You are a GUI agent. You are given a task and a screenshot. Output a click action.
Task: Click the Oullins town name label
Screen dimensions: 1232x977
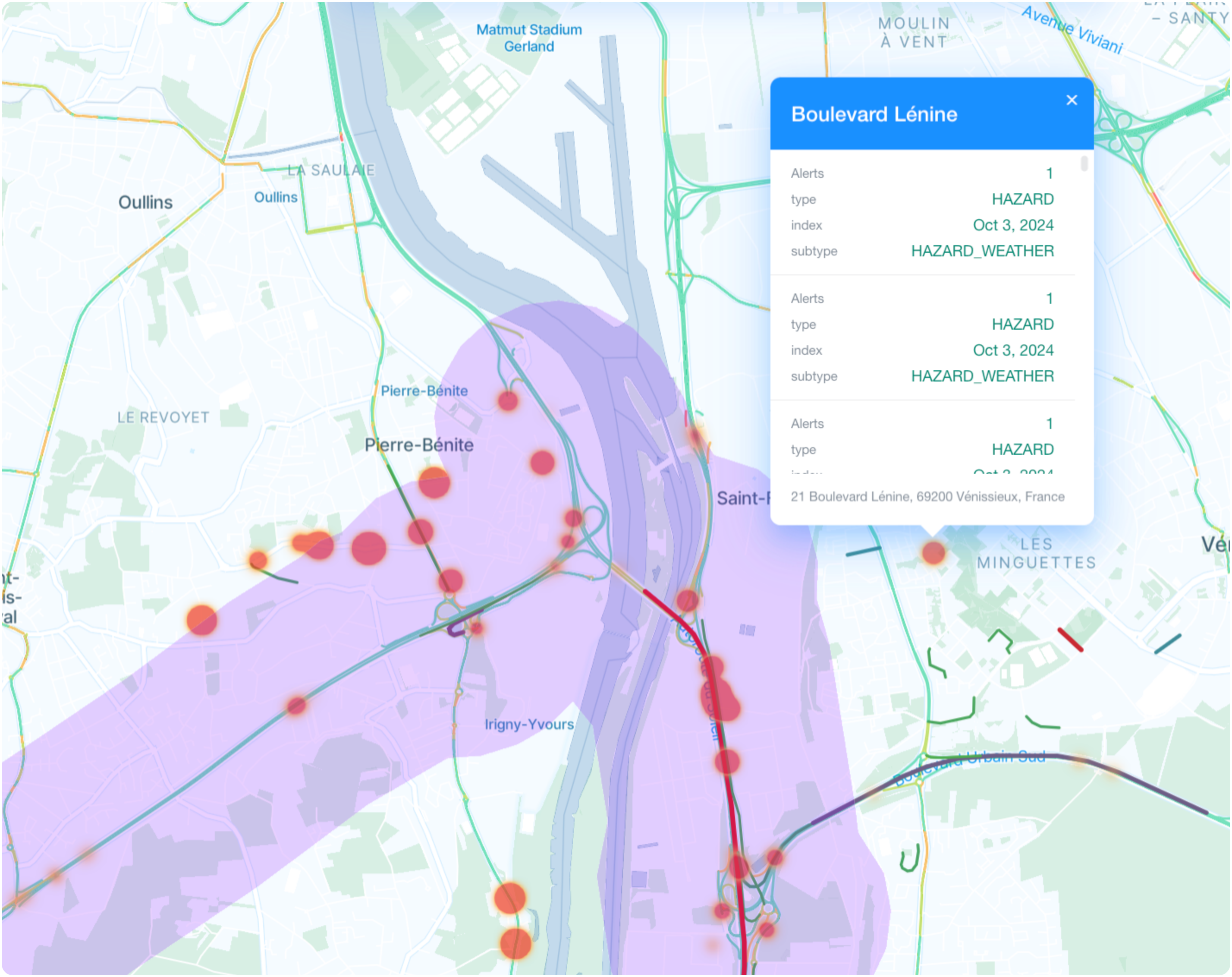tap(145, 202)
